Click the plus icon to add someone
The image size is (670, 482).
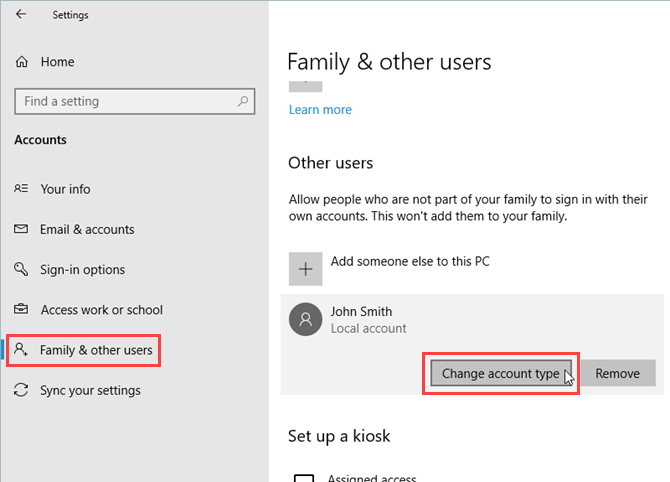(305, 268)
